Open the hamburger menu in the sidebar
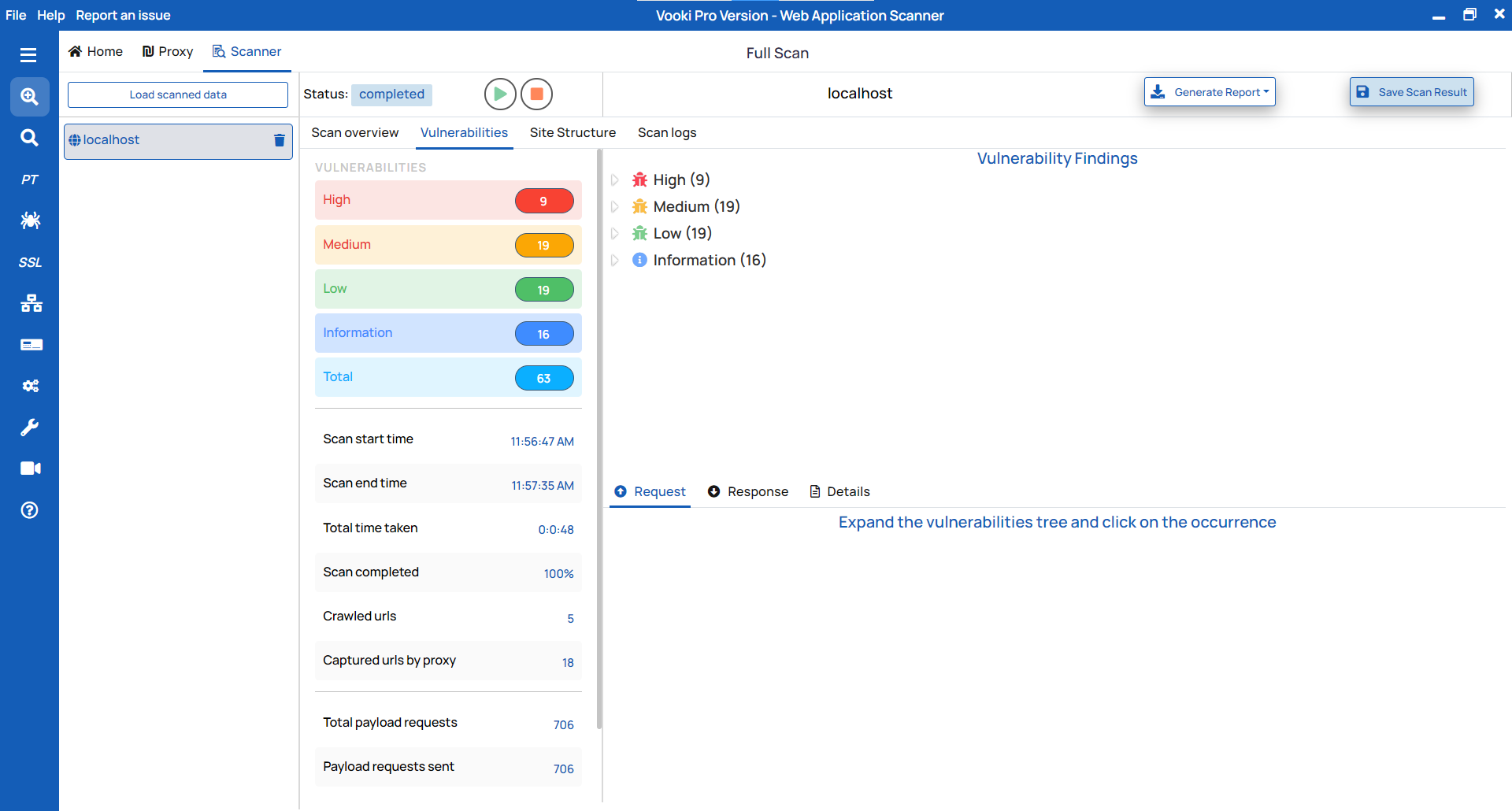 pyautogui.click(x=28, y=55)
